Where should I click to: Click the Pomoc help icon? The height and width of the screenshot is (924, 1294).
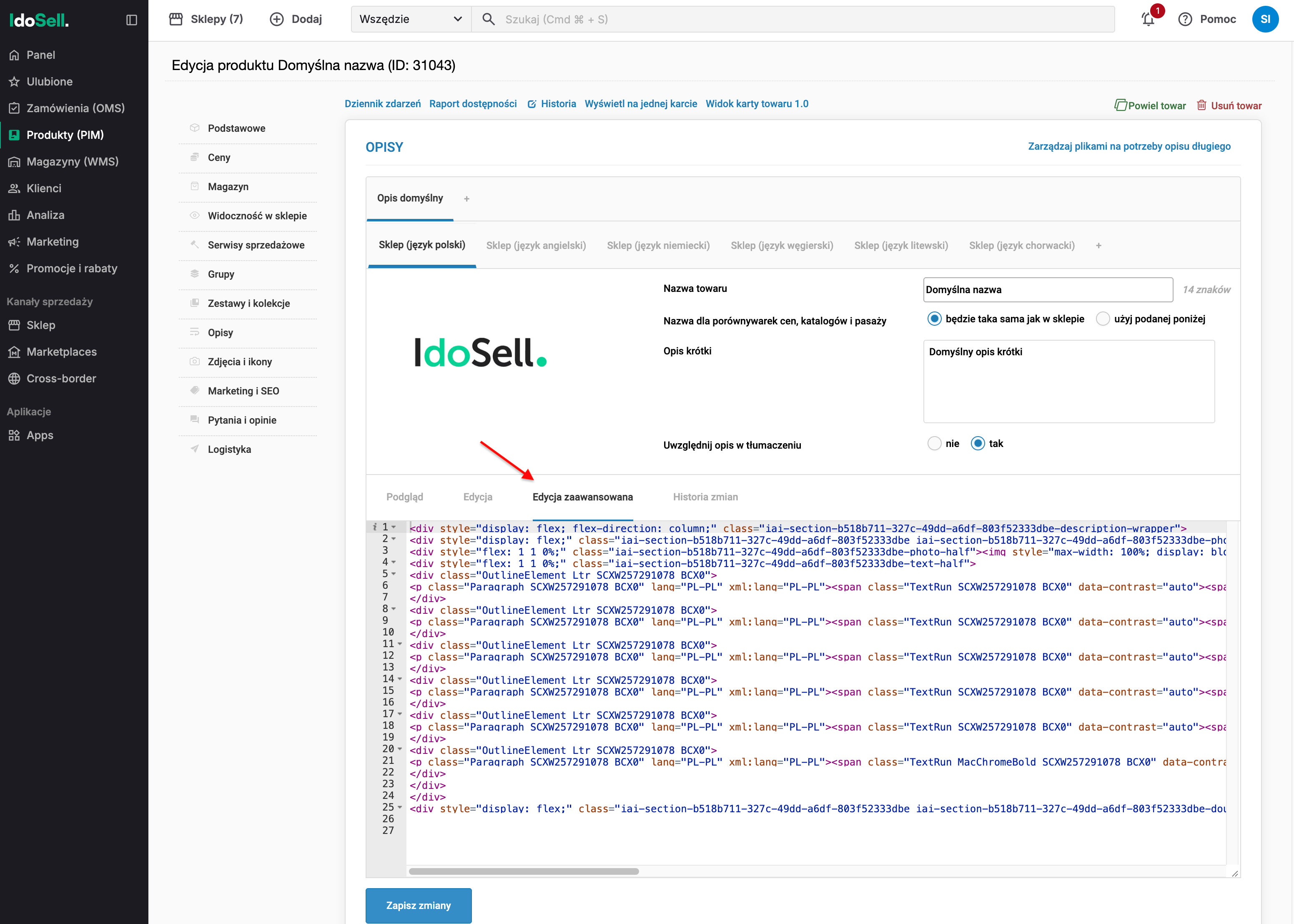(1185, 19)
